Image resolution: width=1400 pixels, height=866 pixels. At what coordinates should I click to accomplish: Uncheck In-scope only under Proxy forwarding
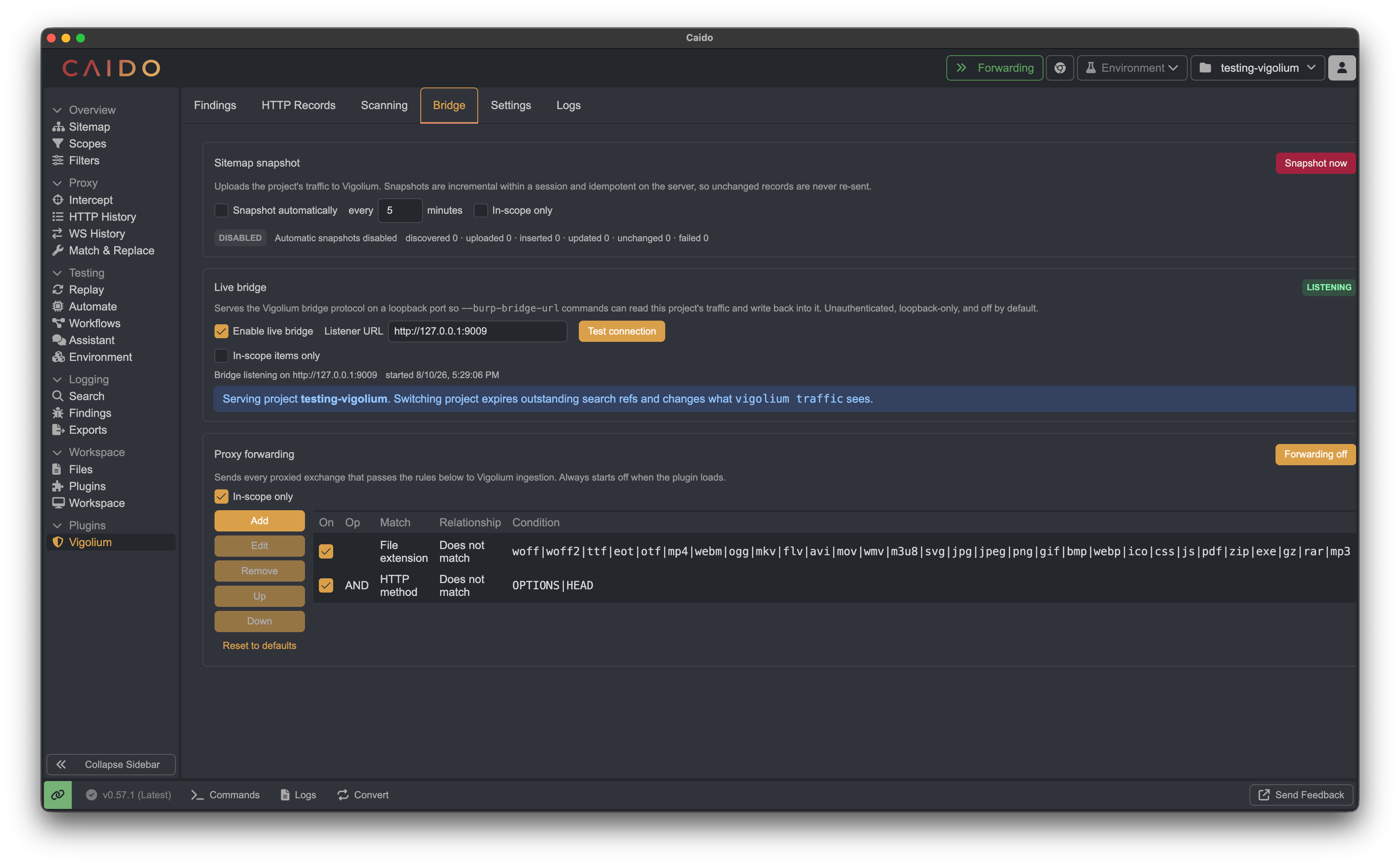(x=221, y=497)
